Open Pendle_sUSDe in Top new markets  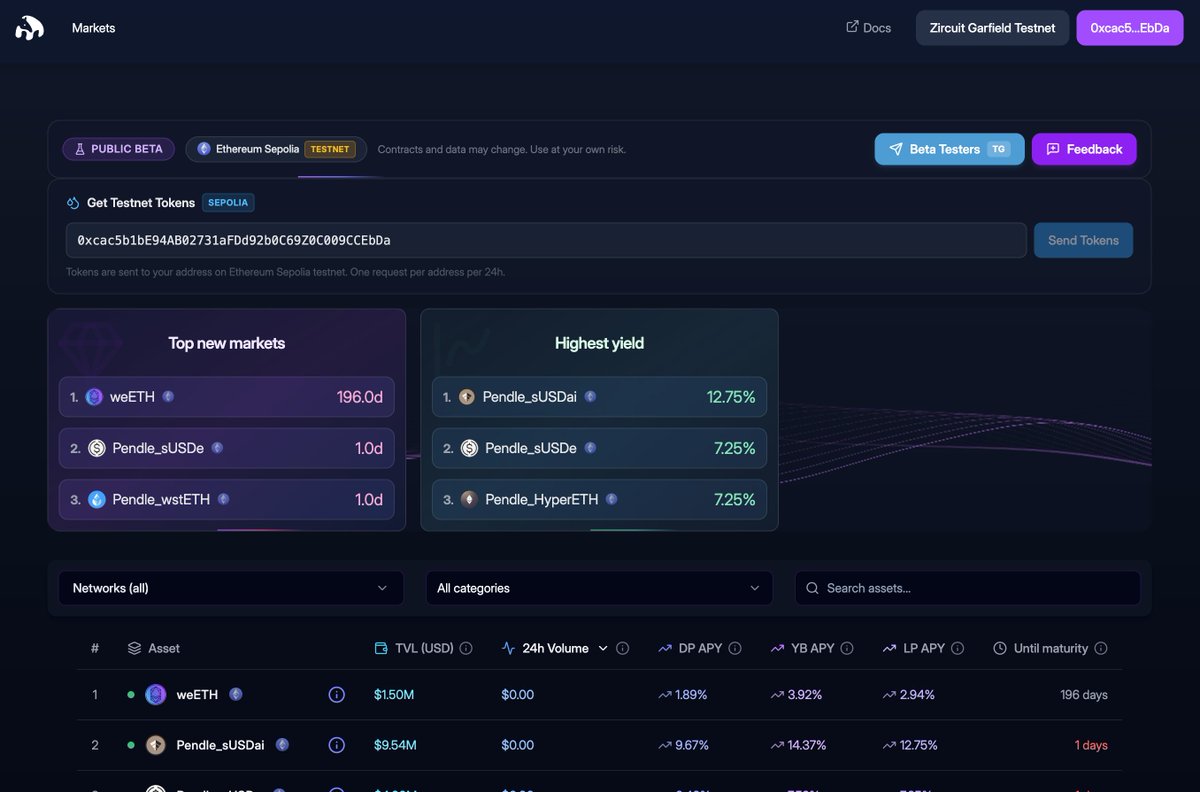pyautogui.click(x=226, y=448)
